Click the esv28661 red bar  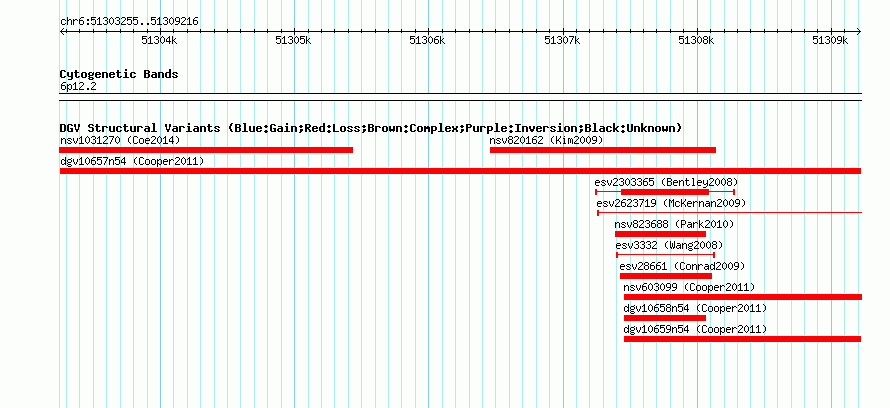666,276
